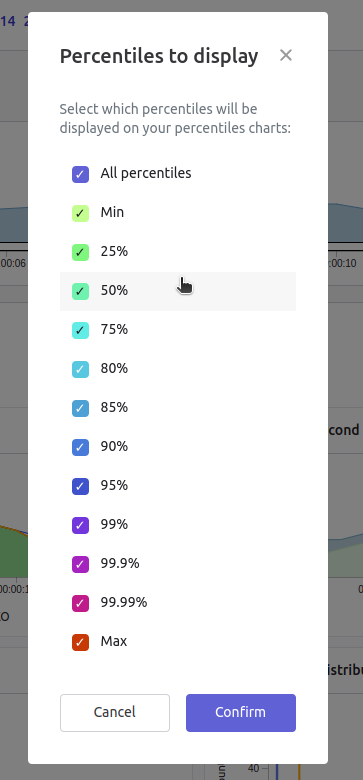Toggle the 90% percentile checkbox

[x=81, y=448]
